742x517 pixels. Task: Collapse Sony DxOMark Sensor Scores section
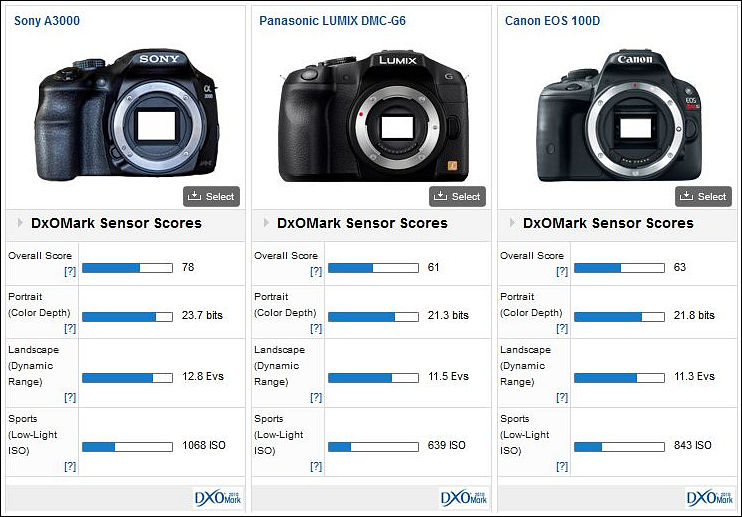(20, 223)
